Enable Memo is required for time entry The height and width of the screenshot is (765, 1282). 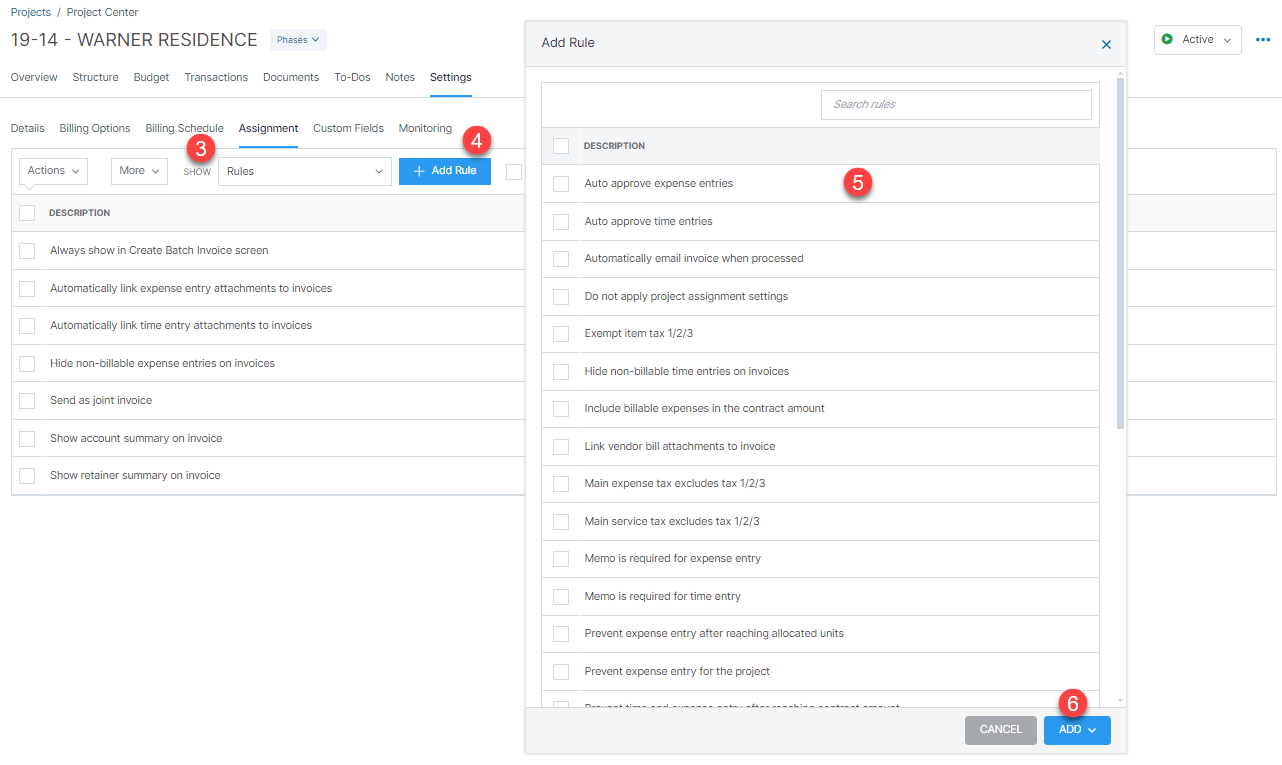coord(560,596)
